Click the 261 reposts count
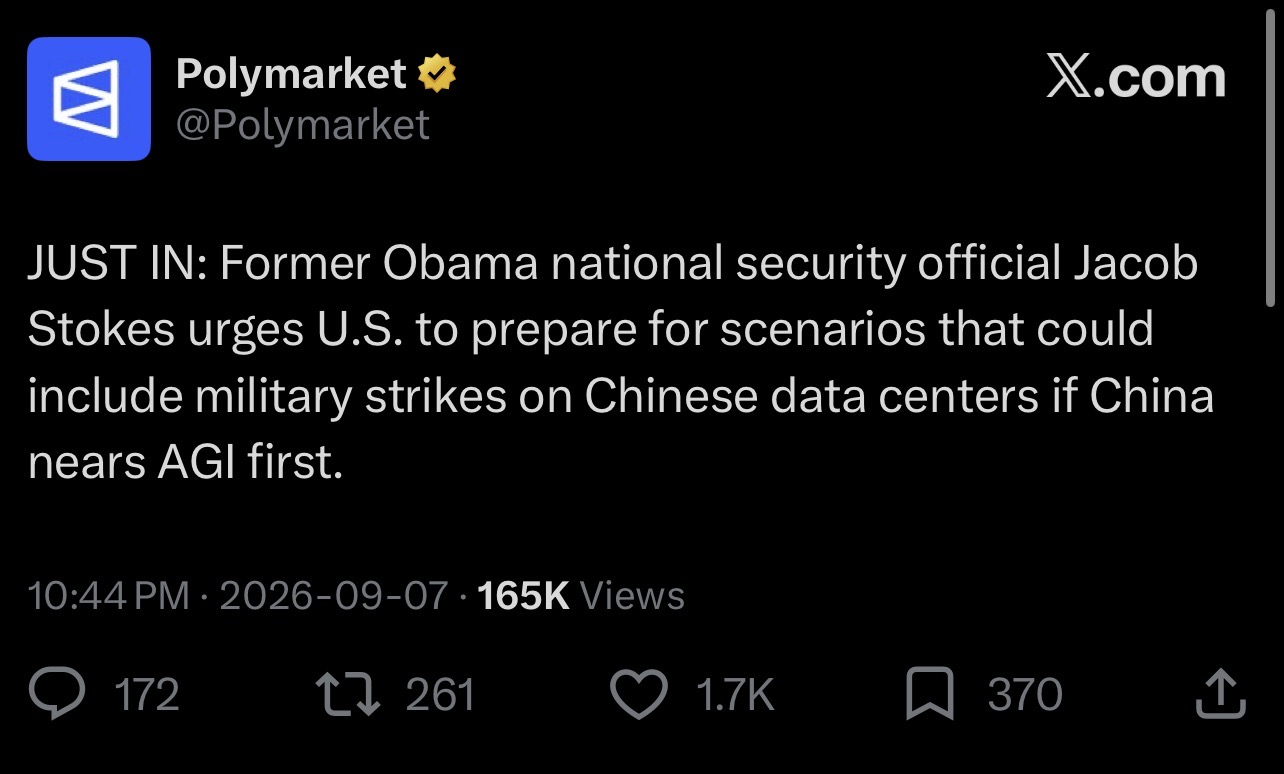The width and height of the screenshot is (1284, 774). click(x=440, y=695)
